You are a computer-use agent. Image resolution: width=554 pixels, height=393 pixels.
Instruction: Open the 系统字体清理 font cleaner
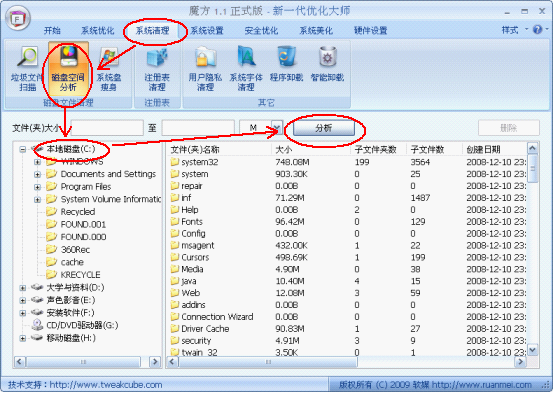(x=246, y=69)
